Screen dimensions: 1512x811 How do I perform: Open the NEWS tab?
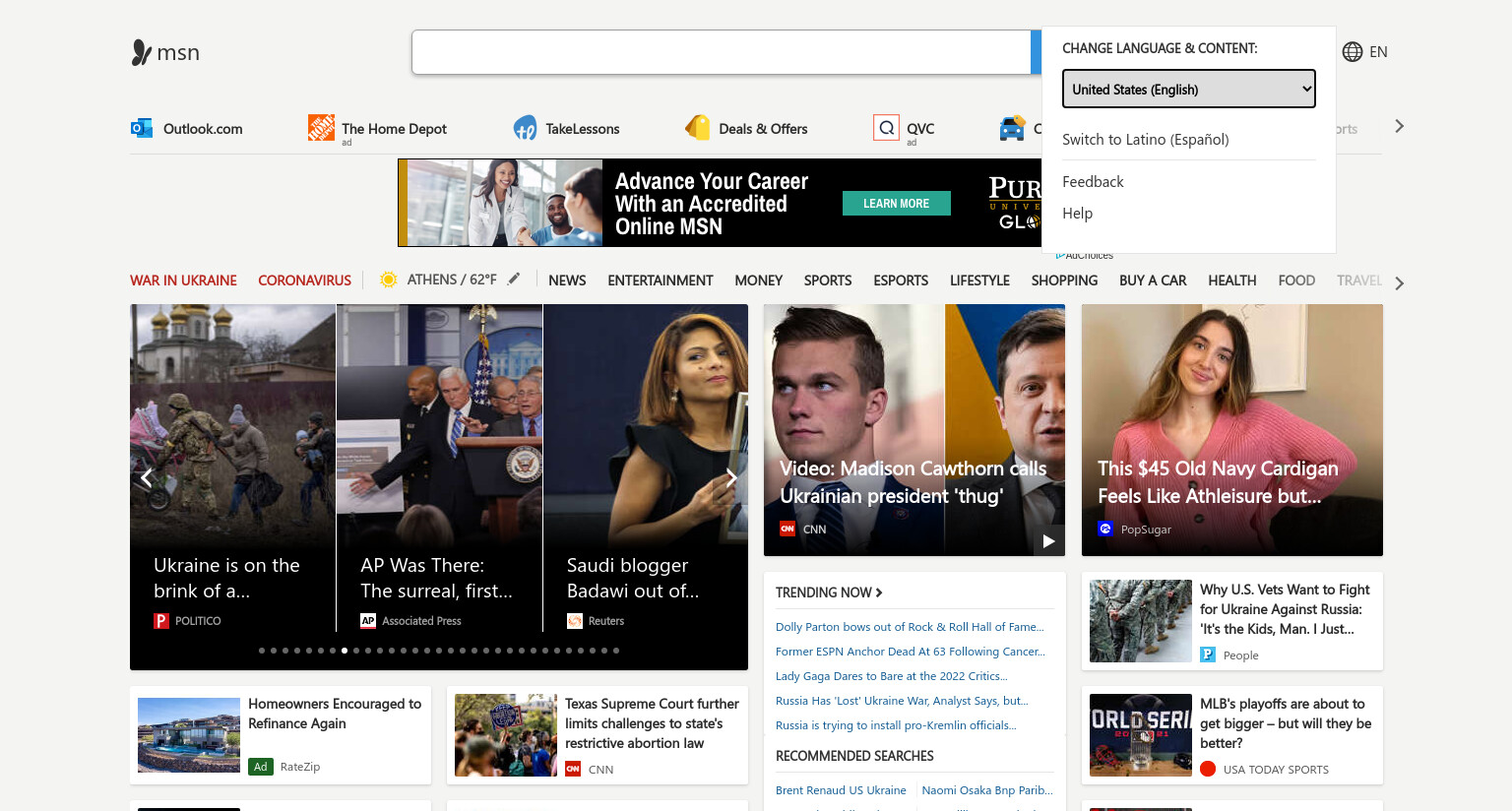(567, 281)
